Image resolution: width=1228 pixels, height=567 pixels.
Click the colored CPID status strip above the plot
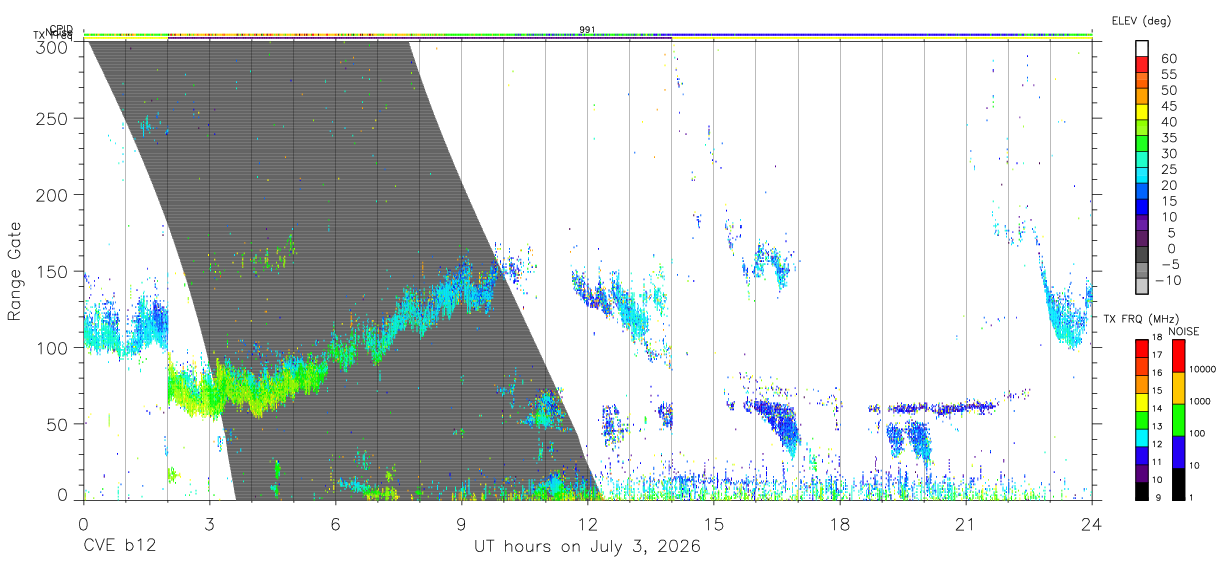[588, 35]
